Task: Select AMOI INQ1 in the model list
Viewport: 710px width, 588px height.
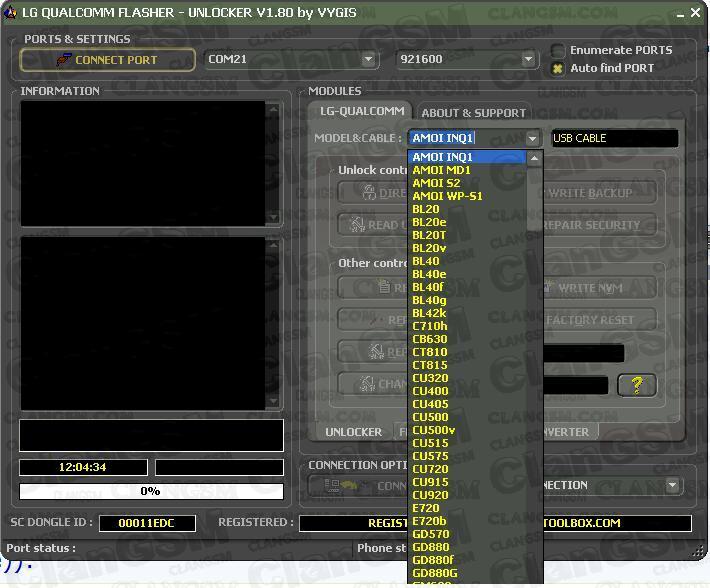Action: click(467, 157)
